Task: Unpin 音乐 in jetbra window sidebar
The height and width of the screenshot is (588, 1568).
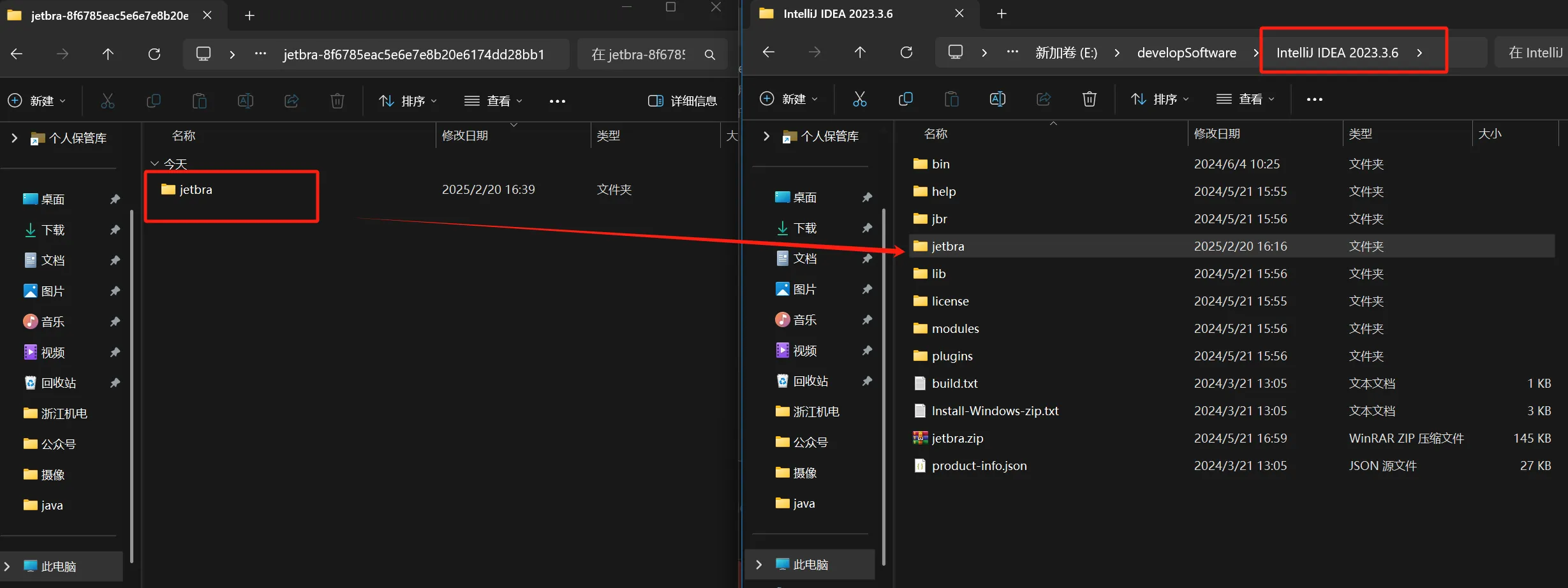Action: coord(115,321)
